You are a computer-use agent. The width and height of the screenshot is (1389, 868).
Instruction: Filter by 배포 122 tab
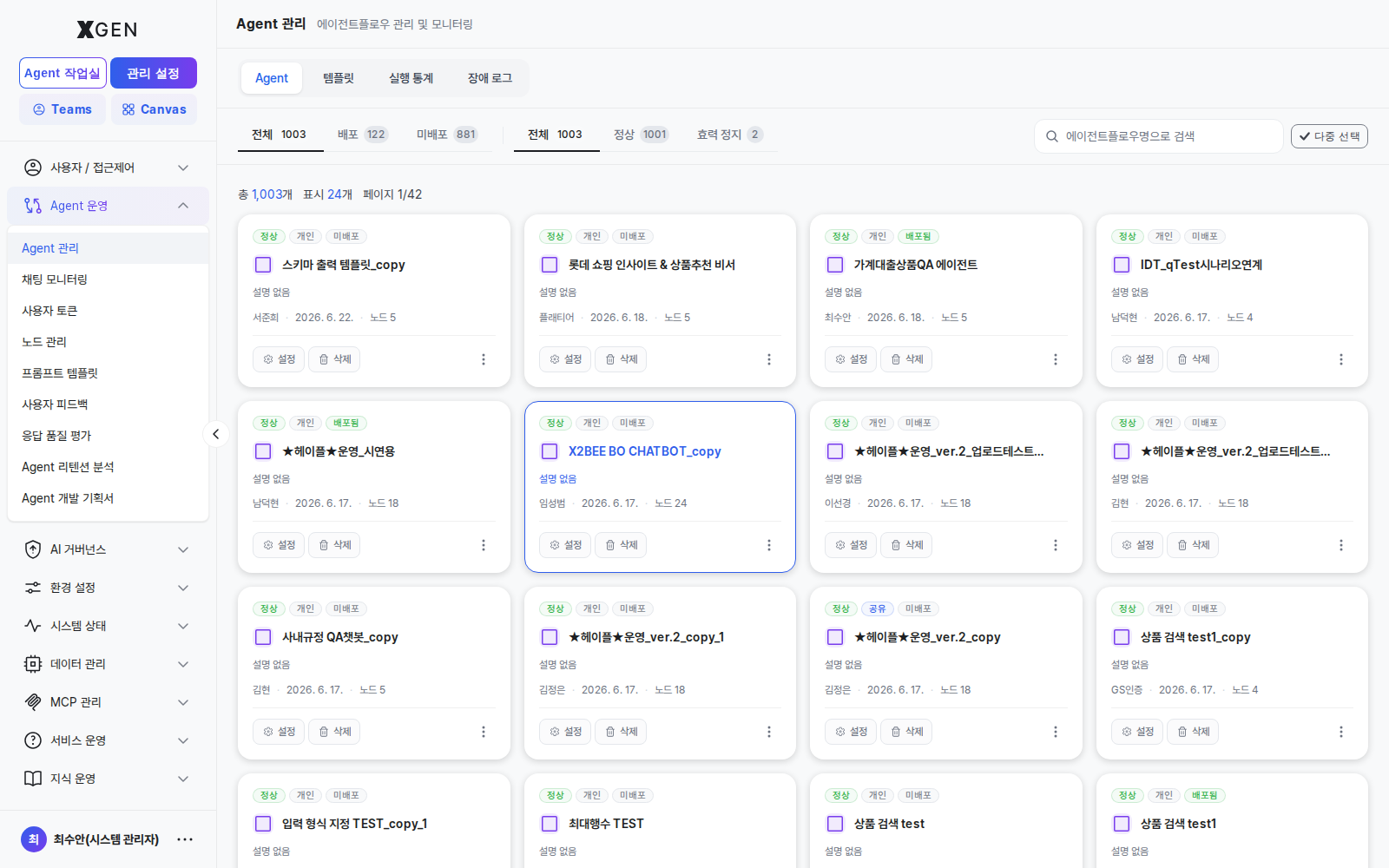pyautogui.click(x=363, y=135)
